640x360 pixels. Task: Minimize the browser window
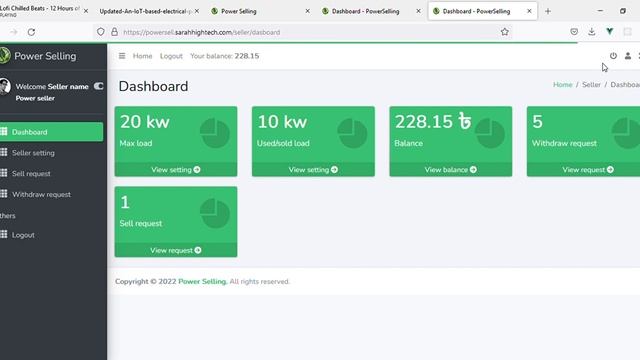coord(600,11)
